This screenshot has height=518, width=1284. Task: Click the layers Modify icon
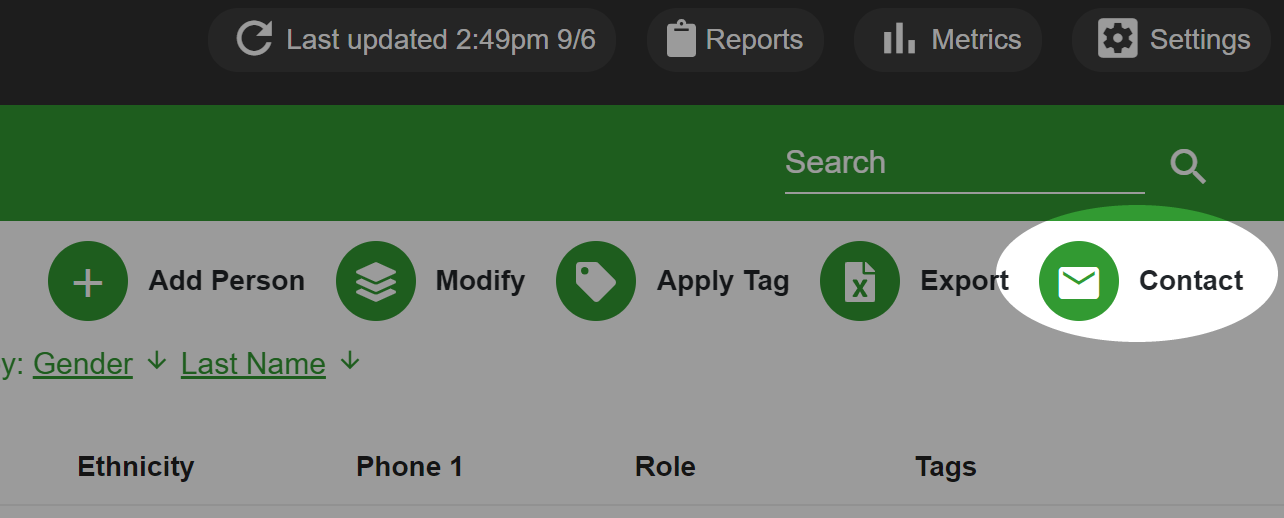[x=376, y=282]
